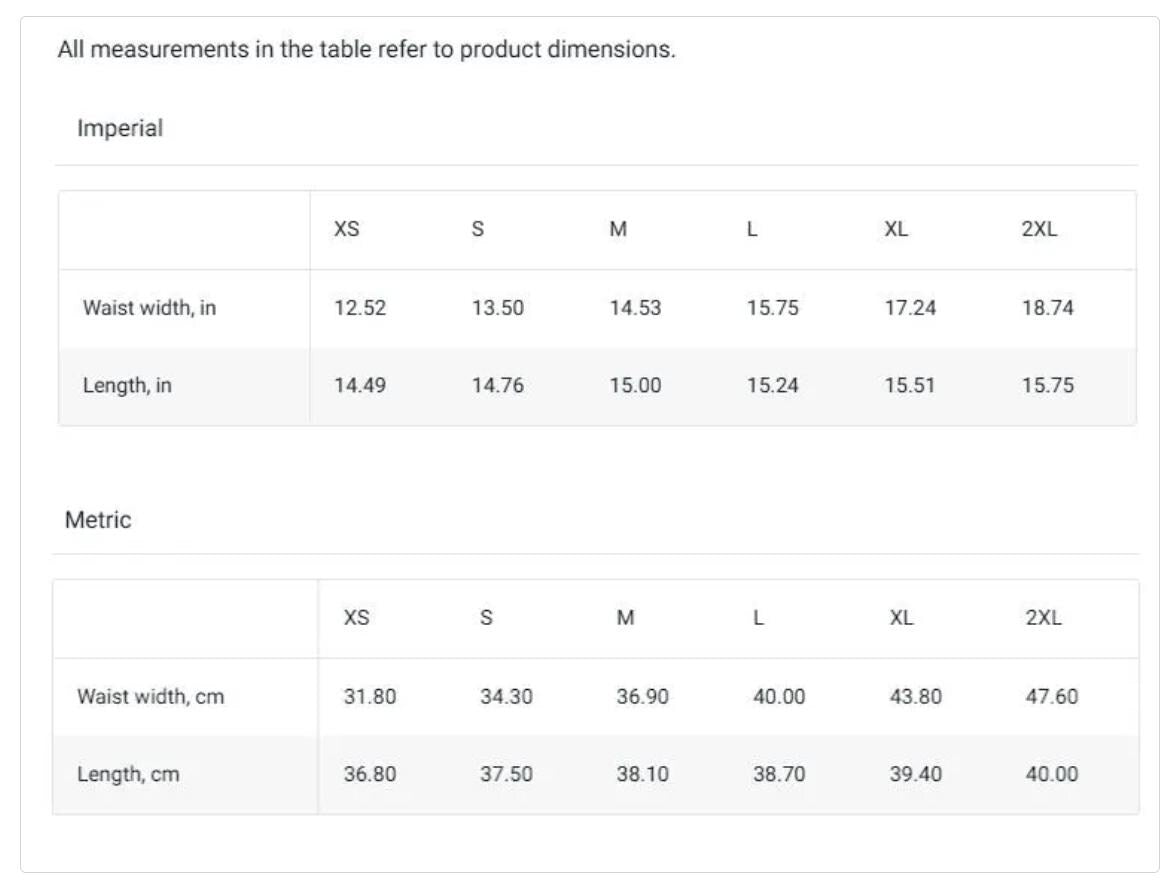Screen dimensions: 1169x880
Task: Click the 'Length, cm' row label
Action: pyautogui.click(x=128, y=775)
